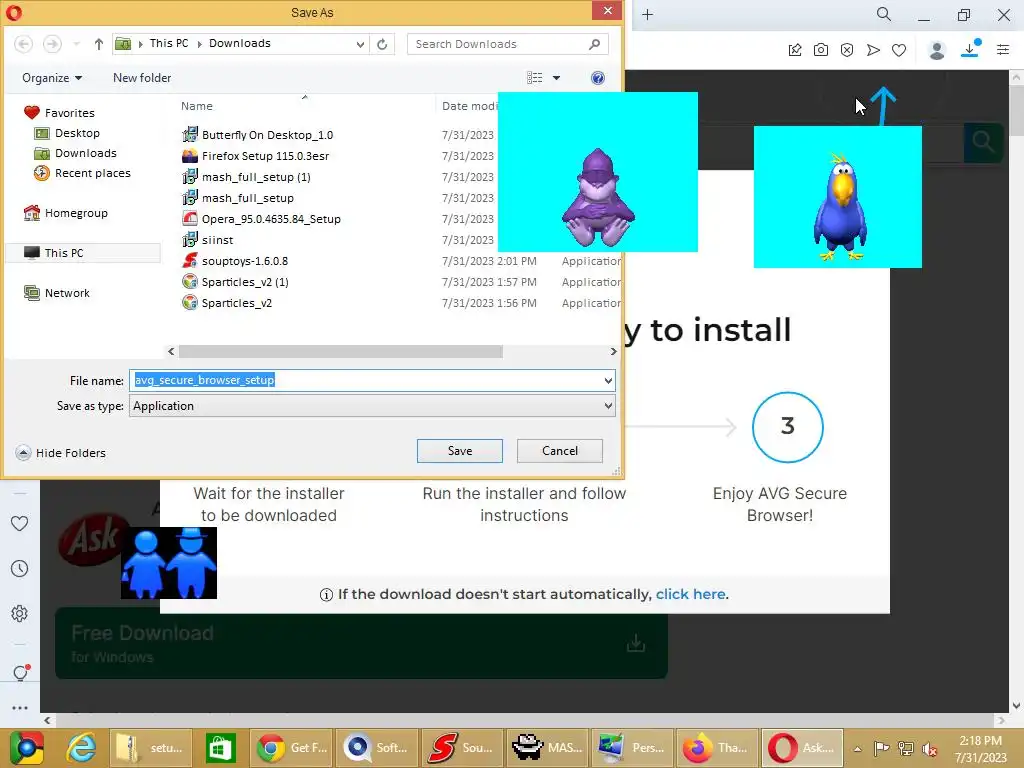Click the Search Downloads field
The height and width of the screenshot is (768, 1024).
pyautogui.click(x=507, y=44)
